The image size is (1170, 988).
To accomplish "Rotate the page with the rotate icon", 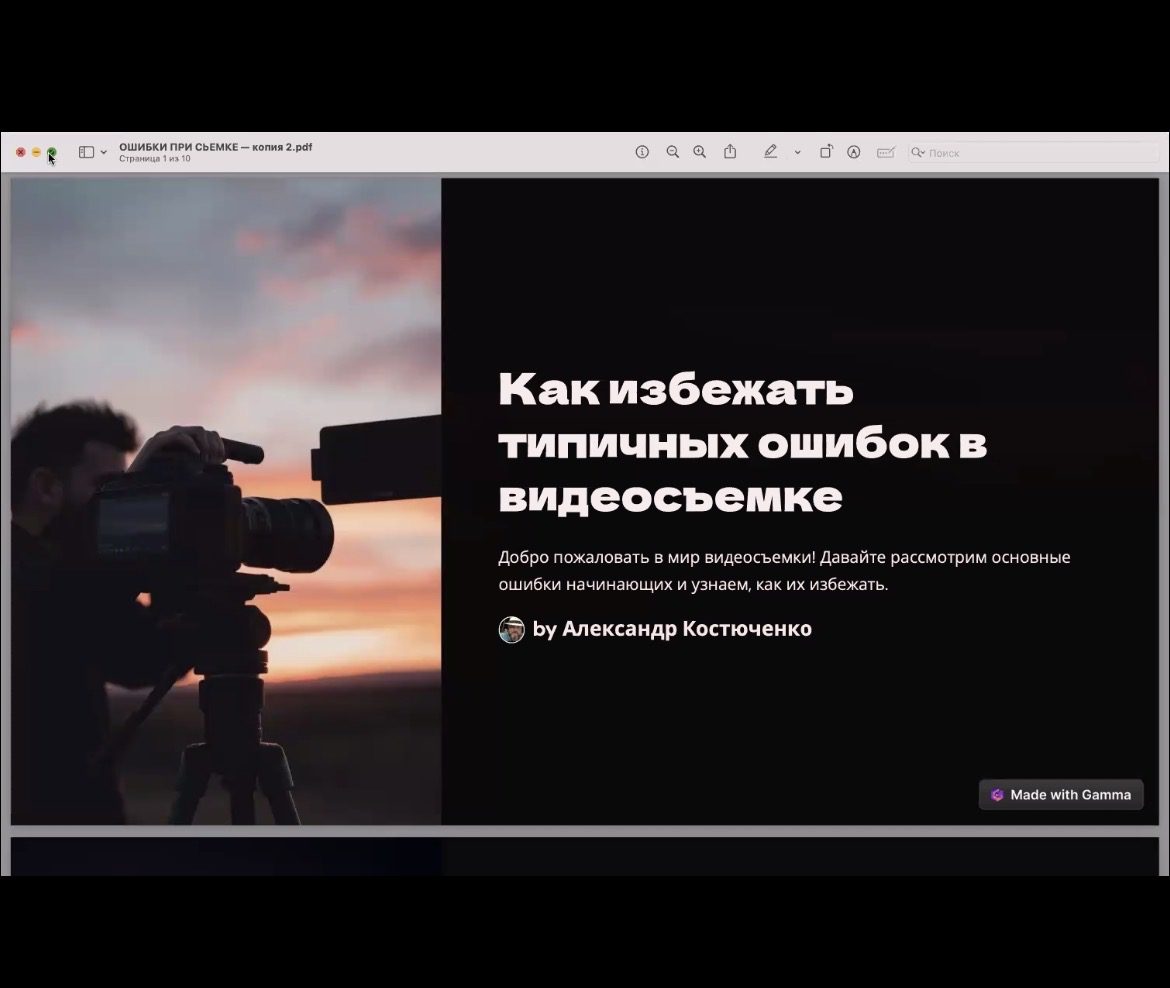I will pyautogui.click(x=826, y=152).
